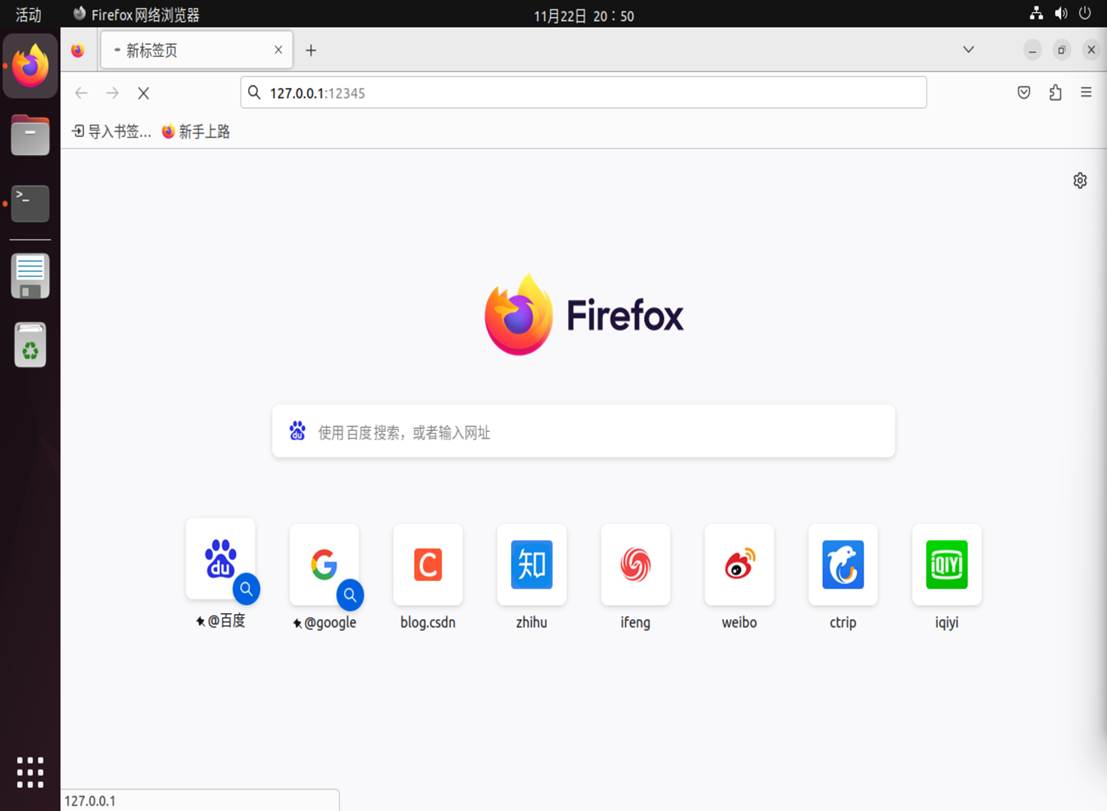Select the 新标签页 tab
This screenshot has height=811, width=1107.
pyautogui.click(x=197, y=50)
